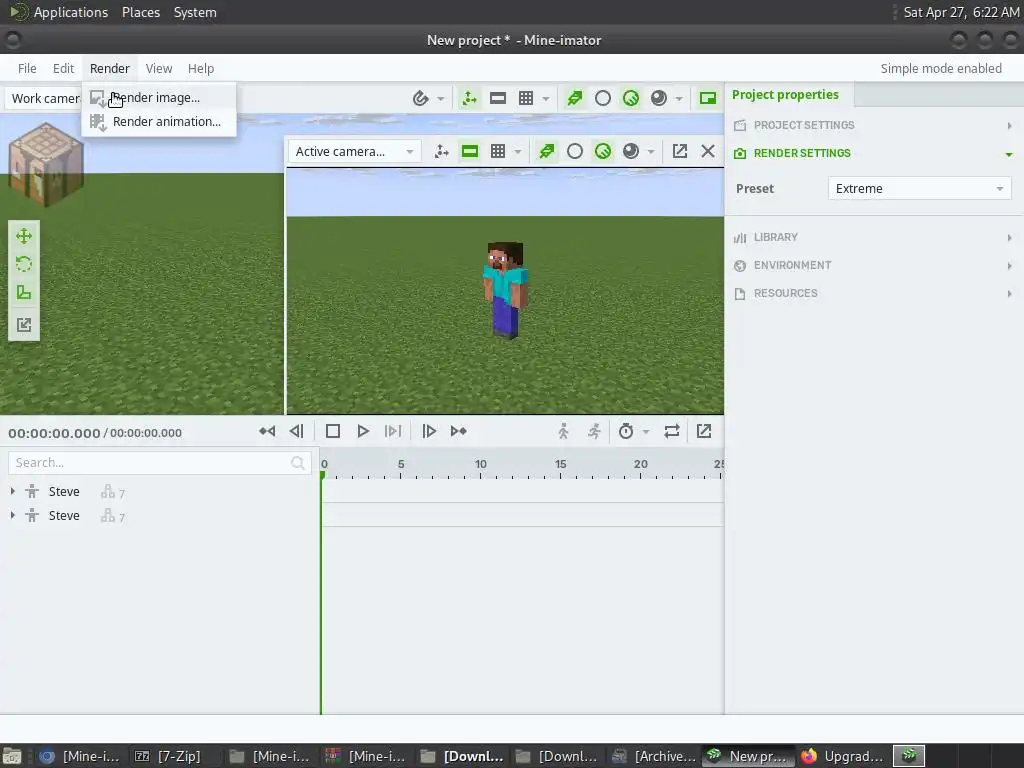Step back one frame
Viewport: 1024px width, 768px height.
click(x=296, y=431)
